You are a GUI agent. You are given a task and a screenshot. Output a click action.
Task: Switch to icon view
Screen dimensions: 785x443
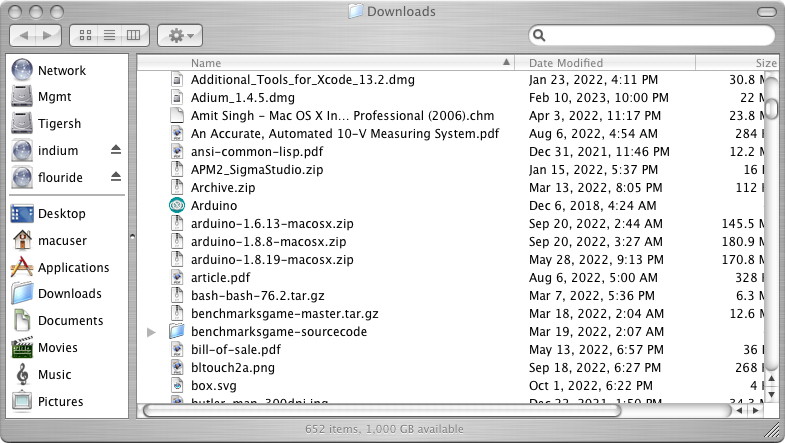pyautogui.click(x=86, y=36)
